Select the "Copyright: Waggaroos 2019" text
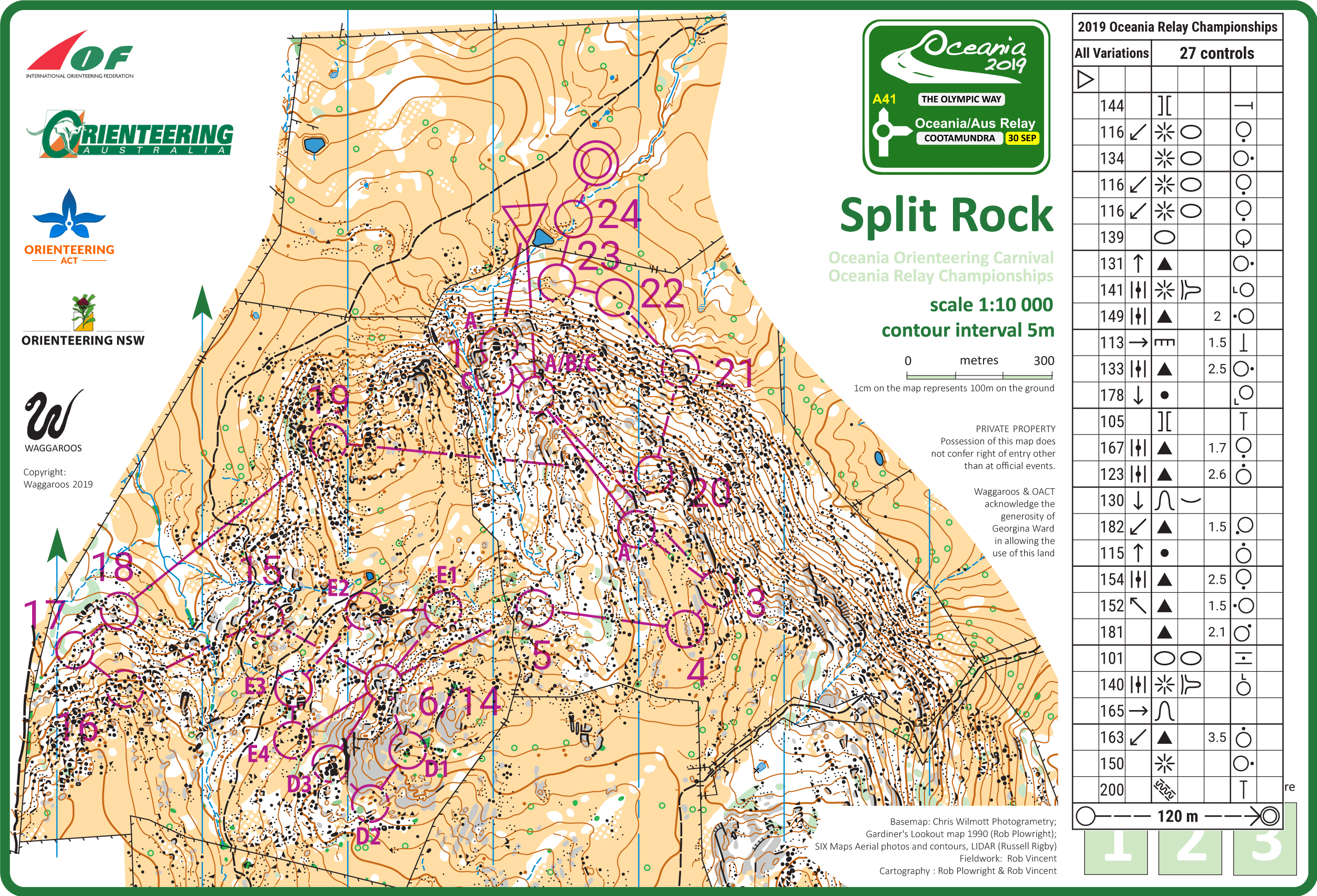The height and width of the screenshot is (896, 1317). pos(58,478)
